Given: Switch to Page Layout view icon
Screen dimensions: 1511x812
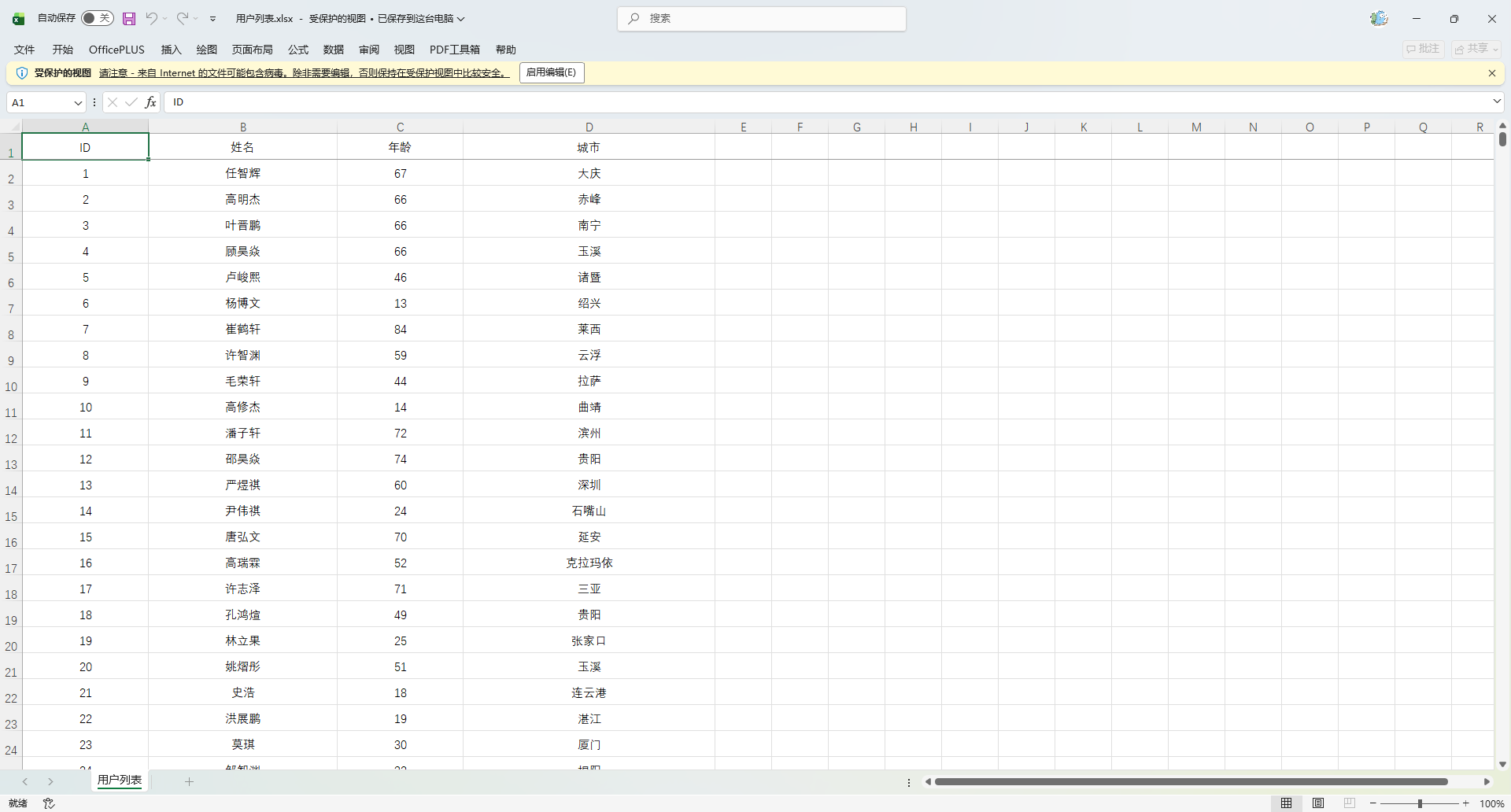Looking at the screenshot, I should [1317, 803].
